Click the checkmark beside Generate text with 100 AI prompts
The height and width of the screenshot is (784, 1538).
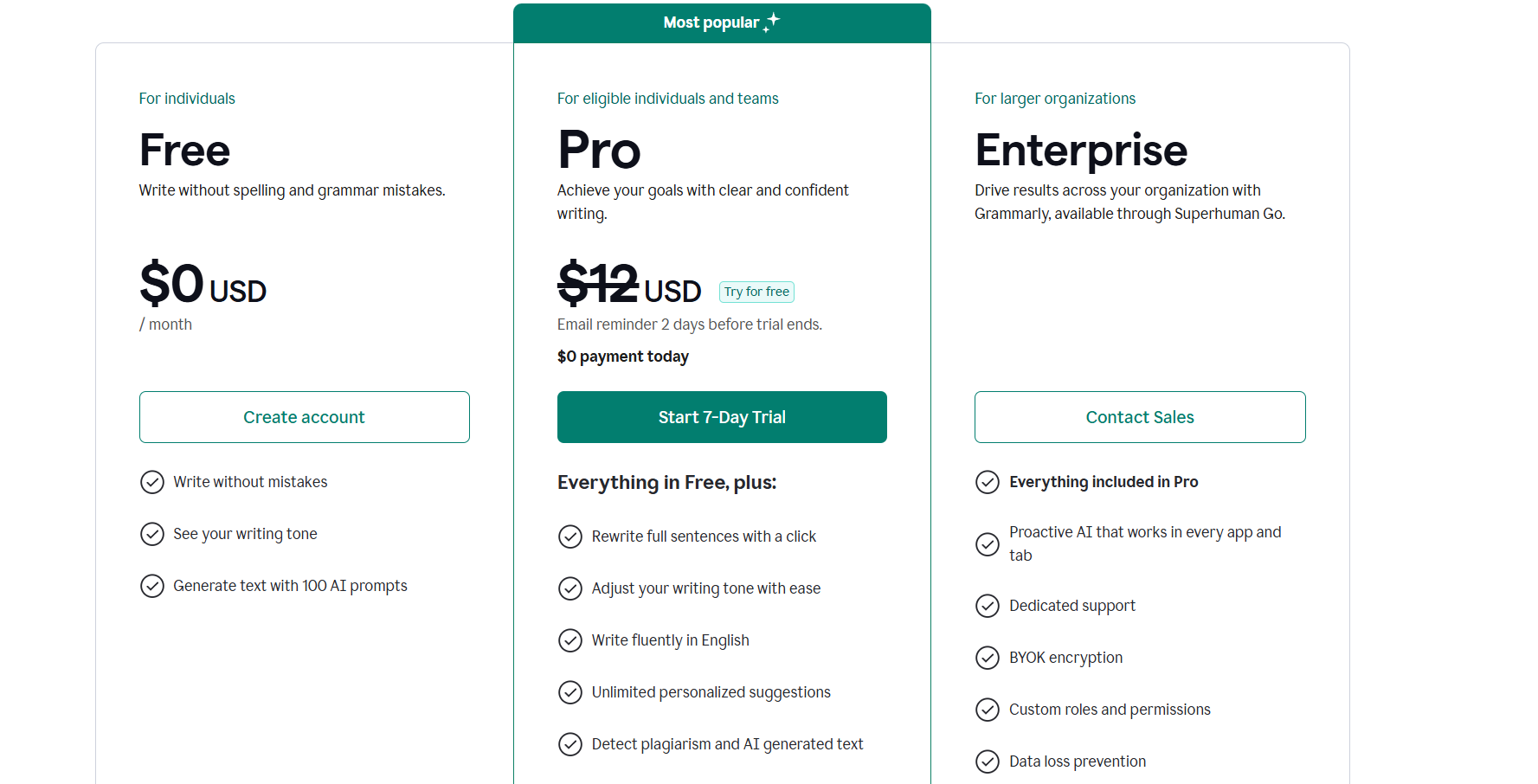pos(152,586)
